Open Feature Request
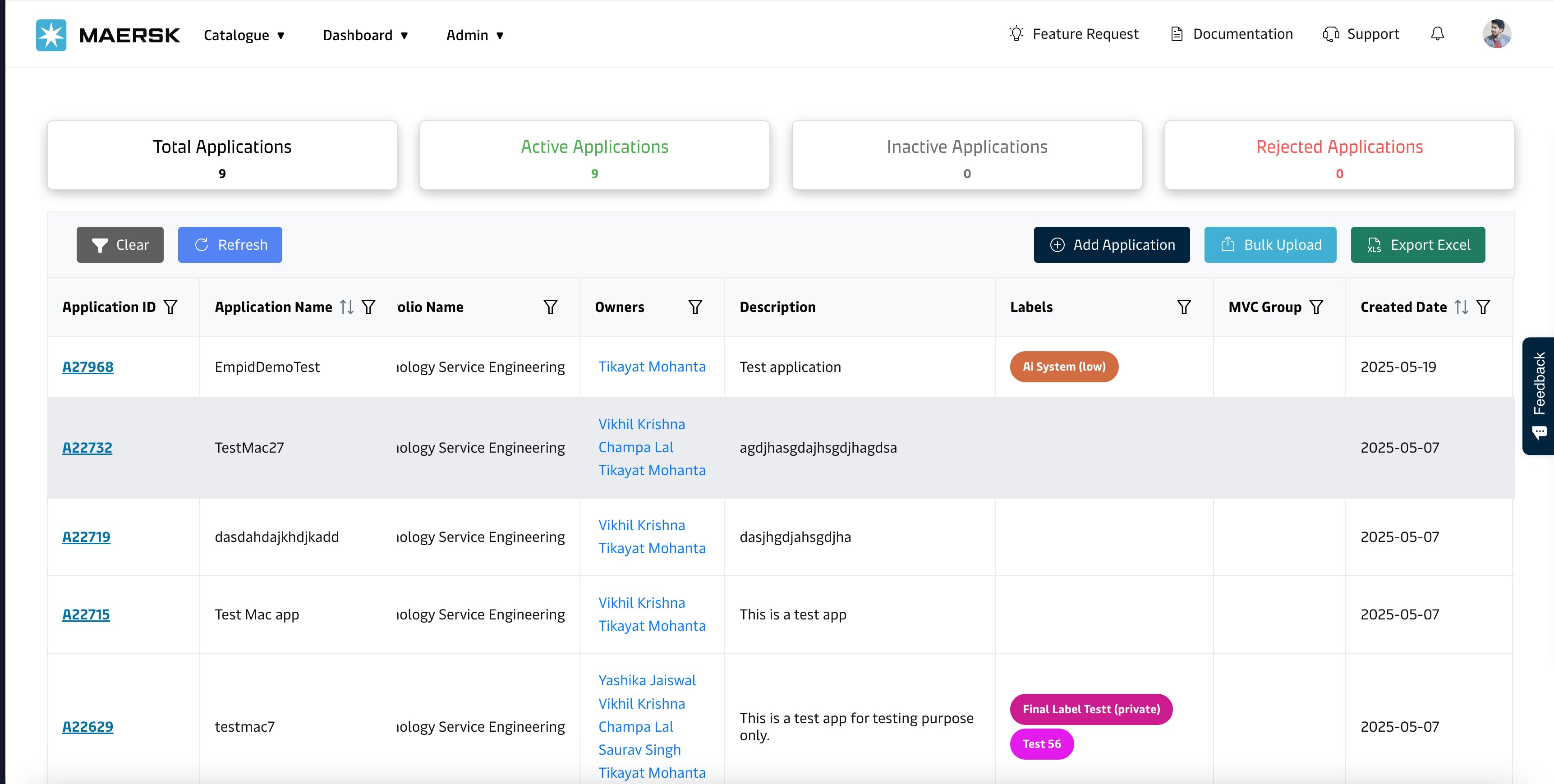Image resolution: width=1554 pixels, height=784 pixels. pos(1074,34)
